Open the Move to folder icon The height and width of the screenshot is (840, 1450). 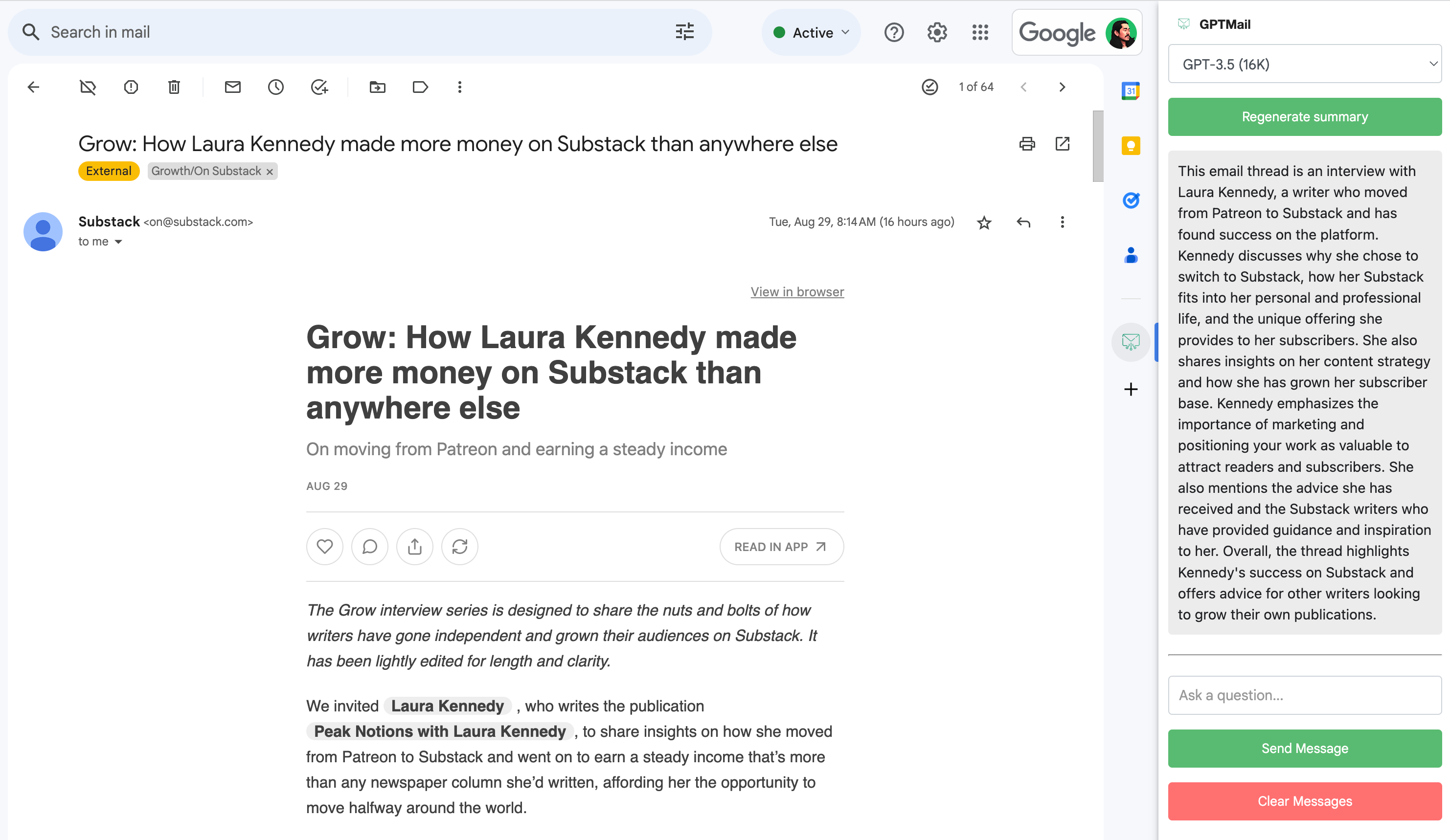377,87
